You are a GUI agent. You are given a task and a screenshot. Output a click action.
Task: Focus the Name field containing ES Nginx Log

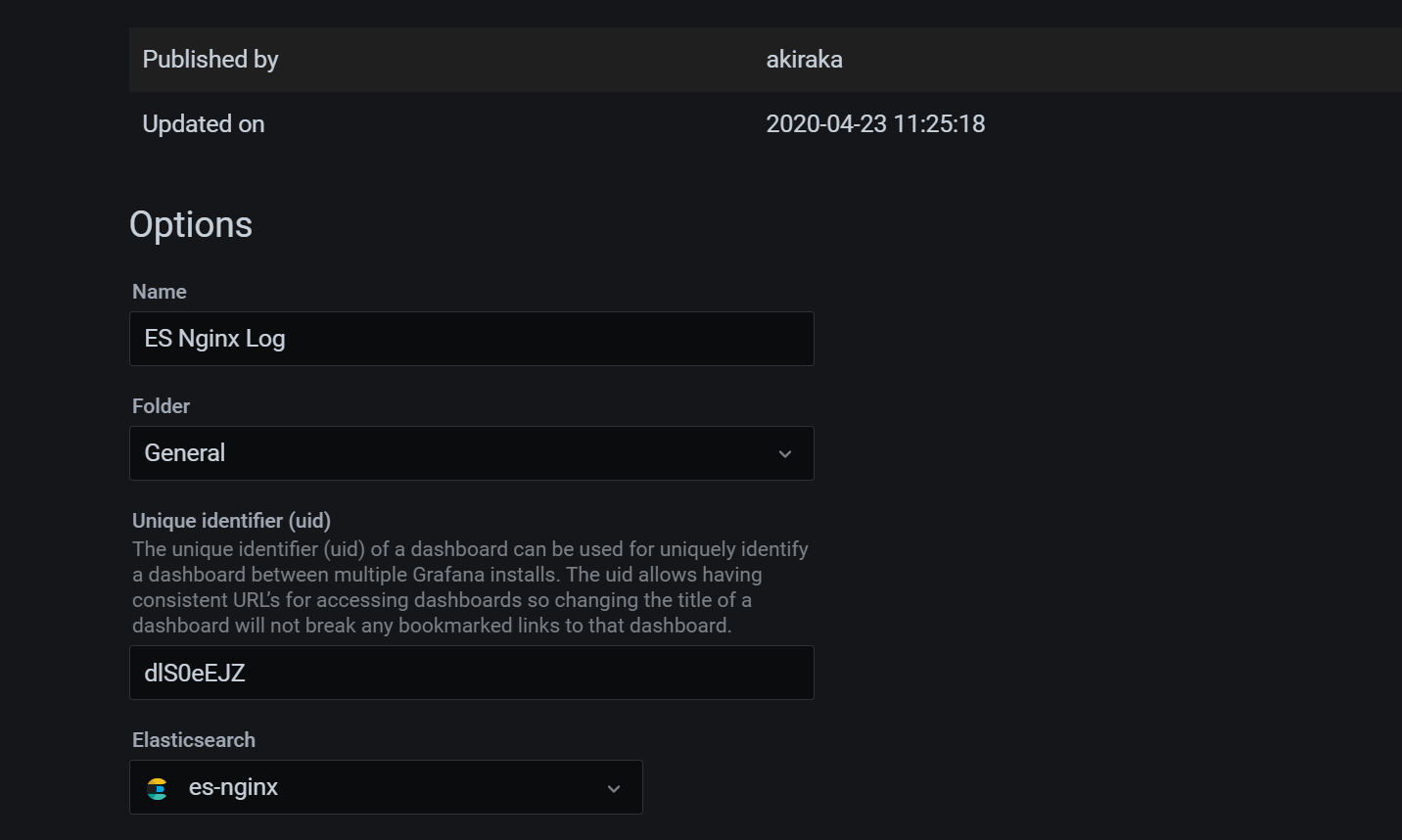(472, 339)
